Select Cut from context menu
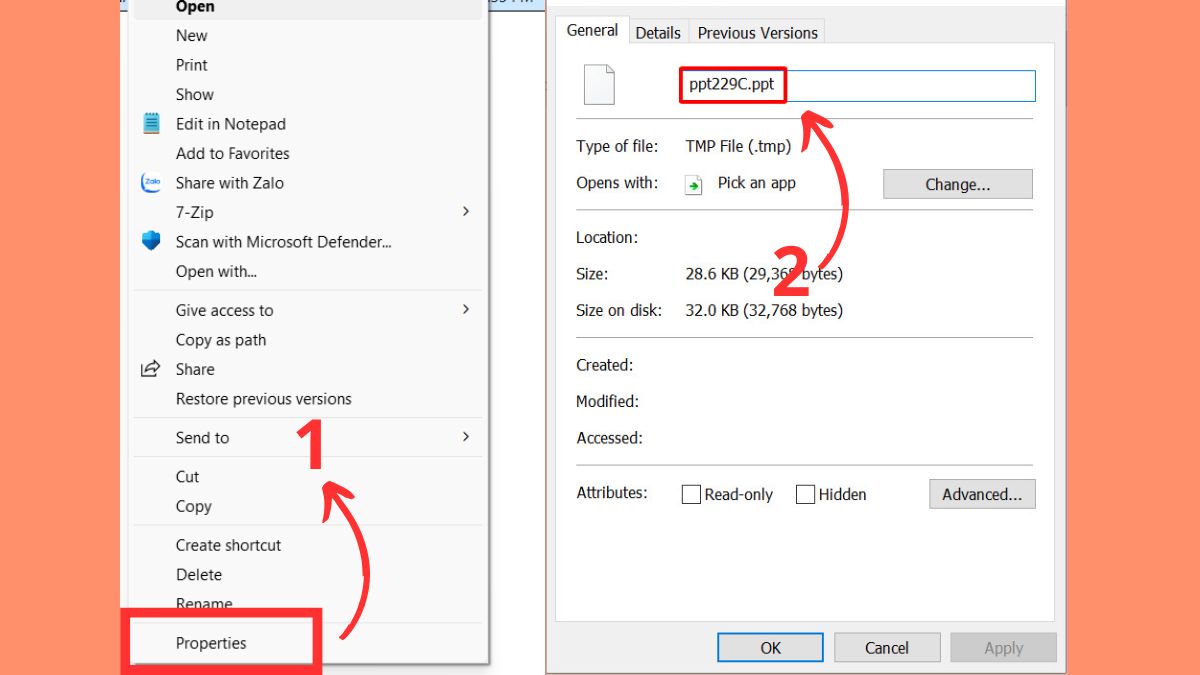This screenshot has width=1200, height=675. click(x=188, y=477)
